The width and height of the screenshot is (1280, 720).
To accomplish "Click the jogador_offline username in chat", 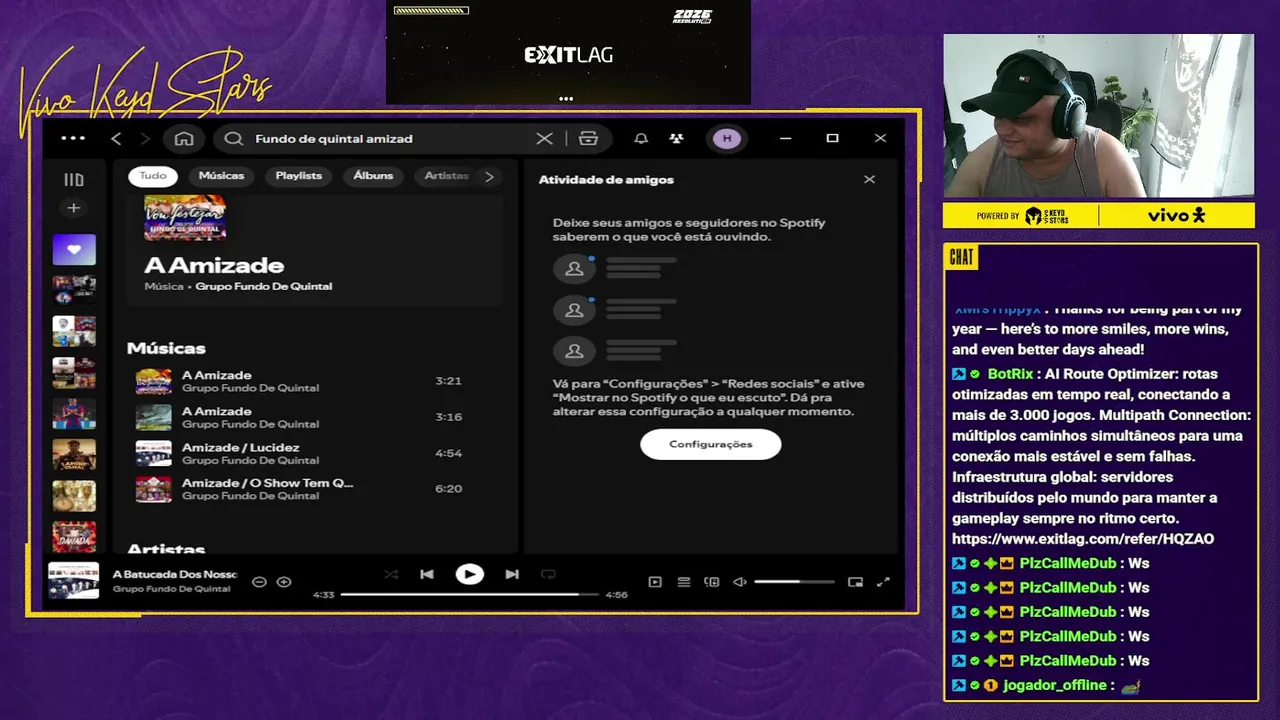I will point(1054,685).
